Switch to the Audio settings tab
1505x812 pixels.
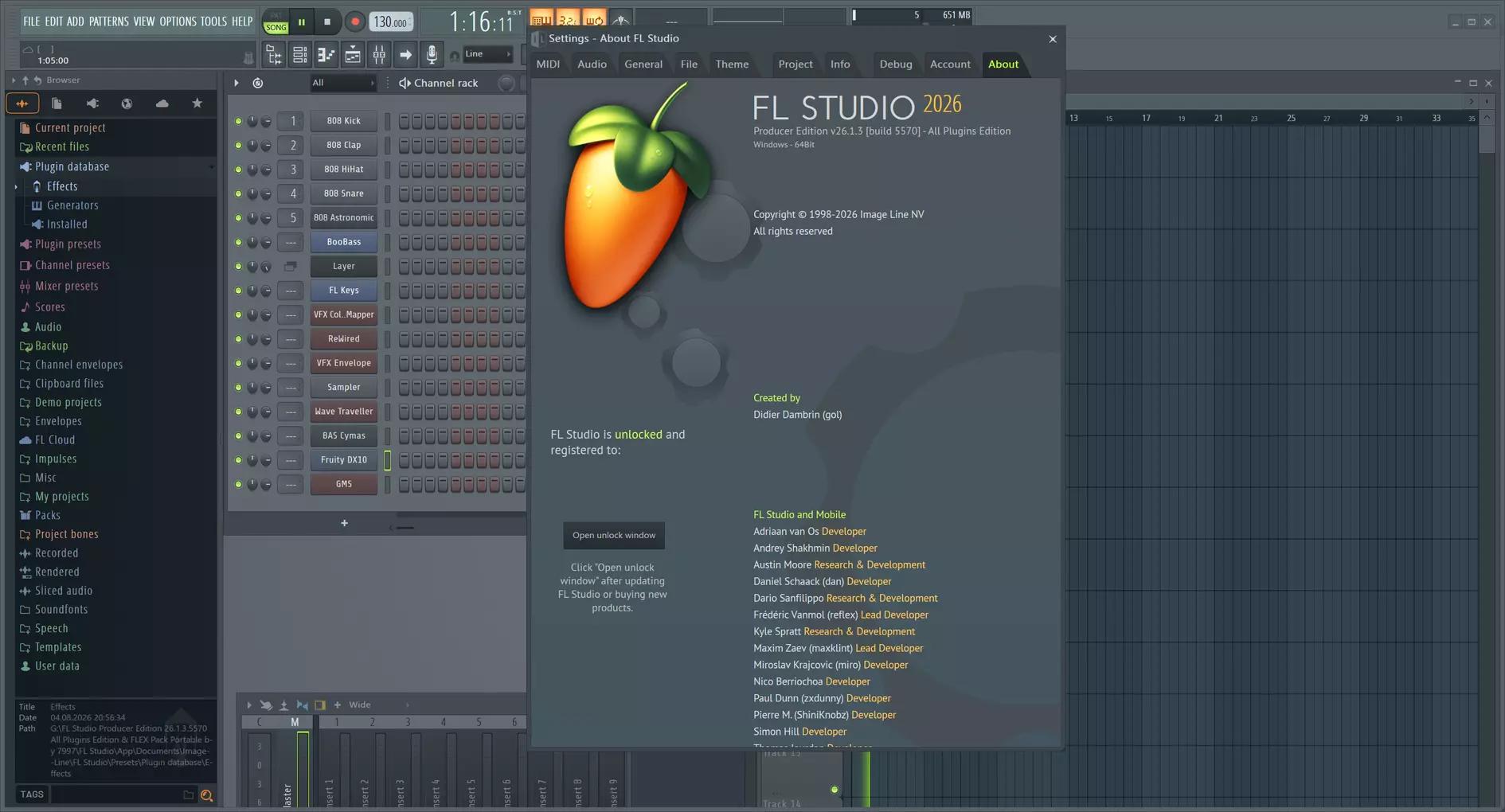tap(592, 64)
